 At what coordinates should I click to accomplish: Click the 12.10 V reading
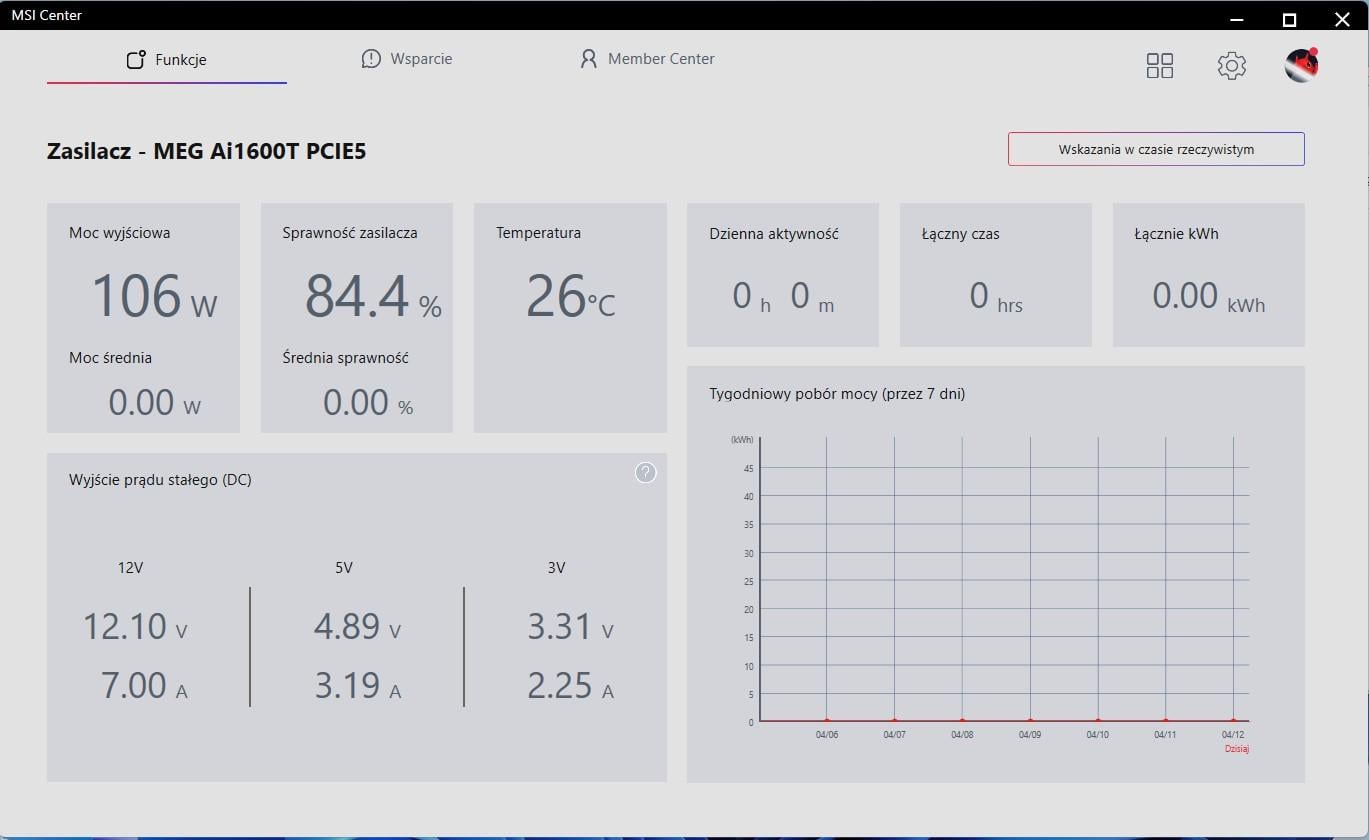click(135, 627)
